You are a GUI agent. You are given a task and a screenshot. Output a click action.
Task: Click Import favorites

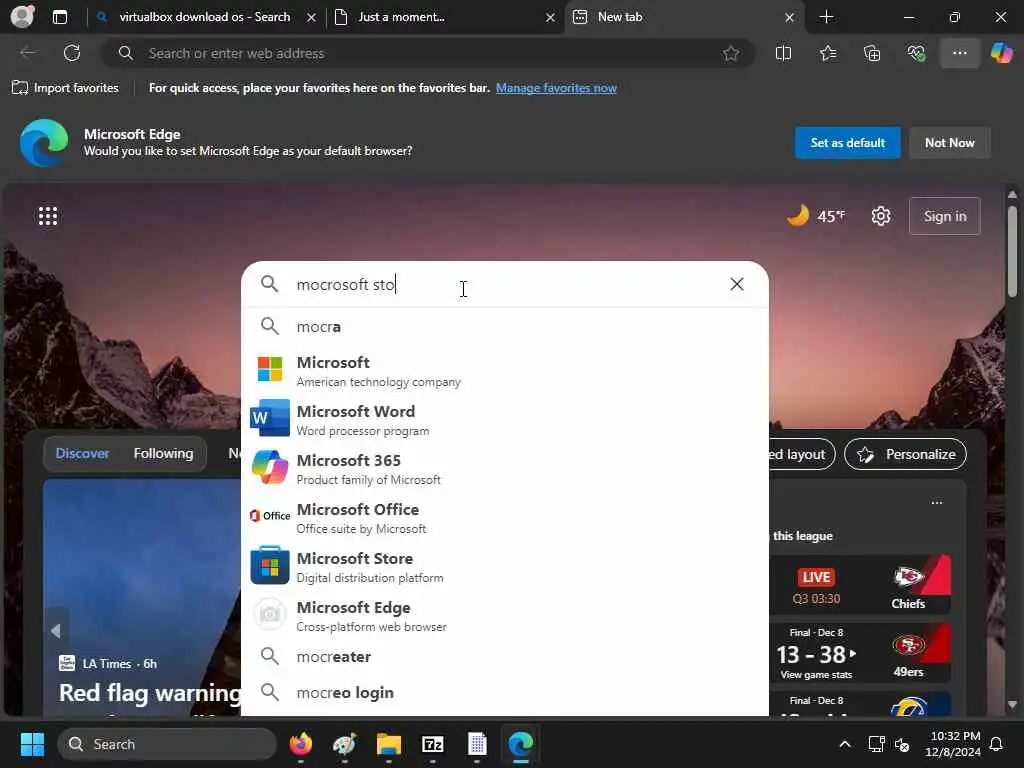point(65,88)
